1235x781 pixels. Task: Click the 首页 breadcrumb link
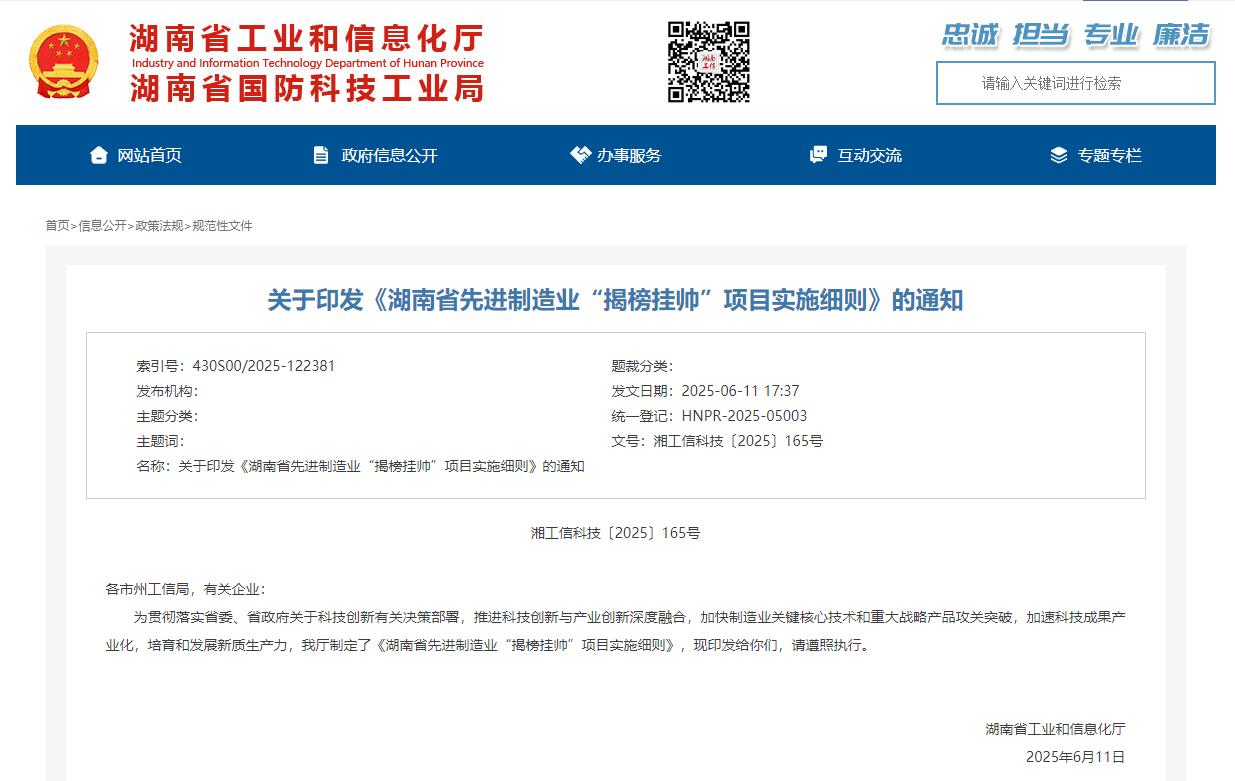click(57, 226)
